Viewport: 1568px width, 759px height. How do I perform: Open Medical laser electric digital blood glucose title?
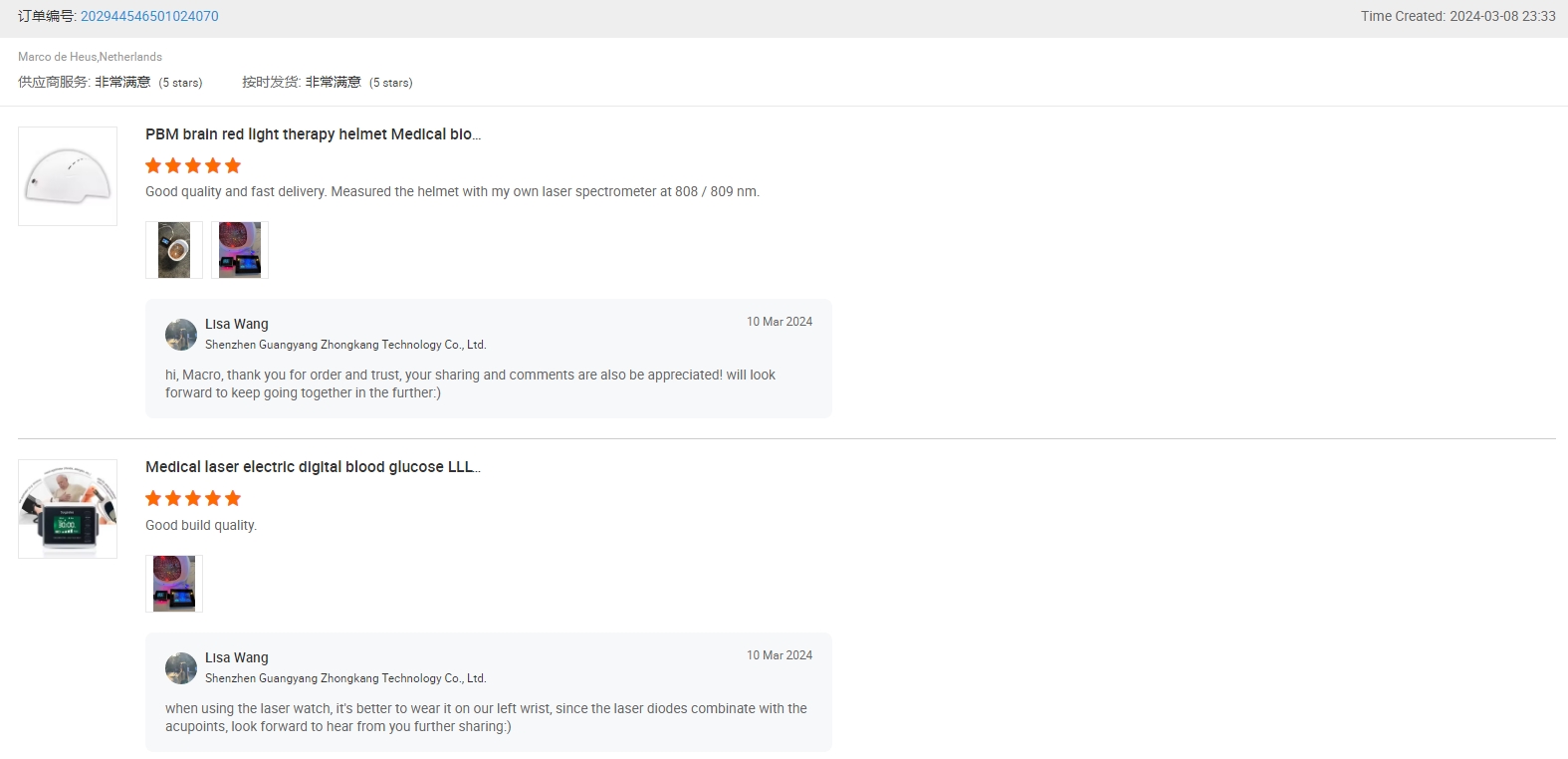tap(313, 467)
